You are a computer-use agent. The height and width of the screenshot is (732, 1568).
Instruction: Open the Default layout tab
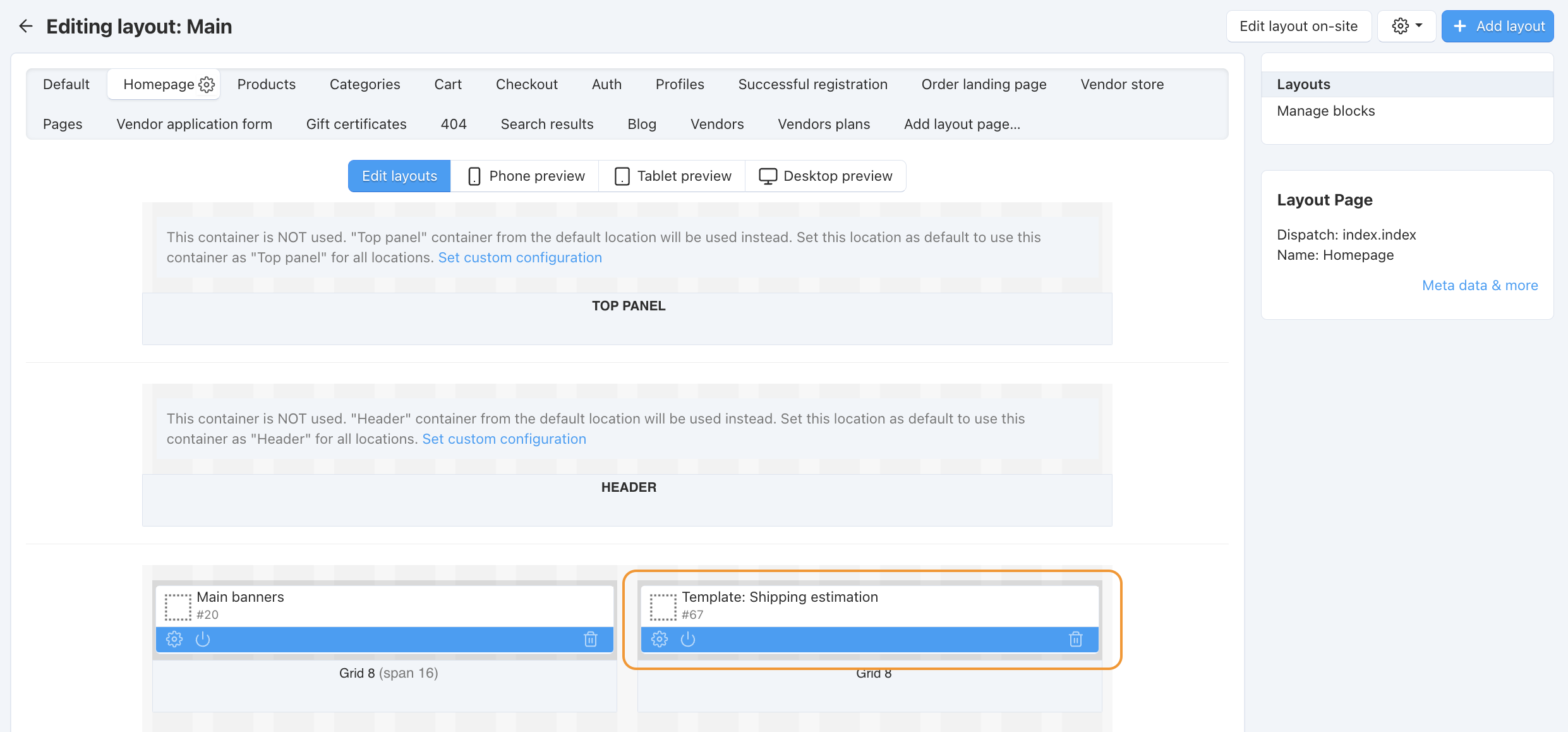click(66, 85)
